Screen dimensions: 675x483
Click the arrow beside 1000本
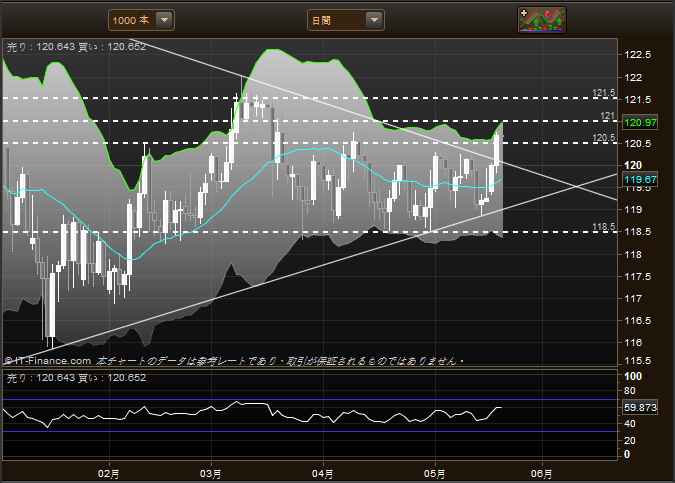[x=164, y=20]
